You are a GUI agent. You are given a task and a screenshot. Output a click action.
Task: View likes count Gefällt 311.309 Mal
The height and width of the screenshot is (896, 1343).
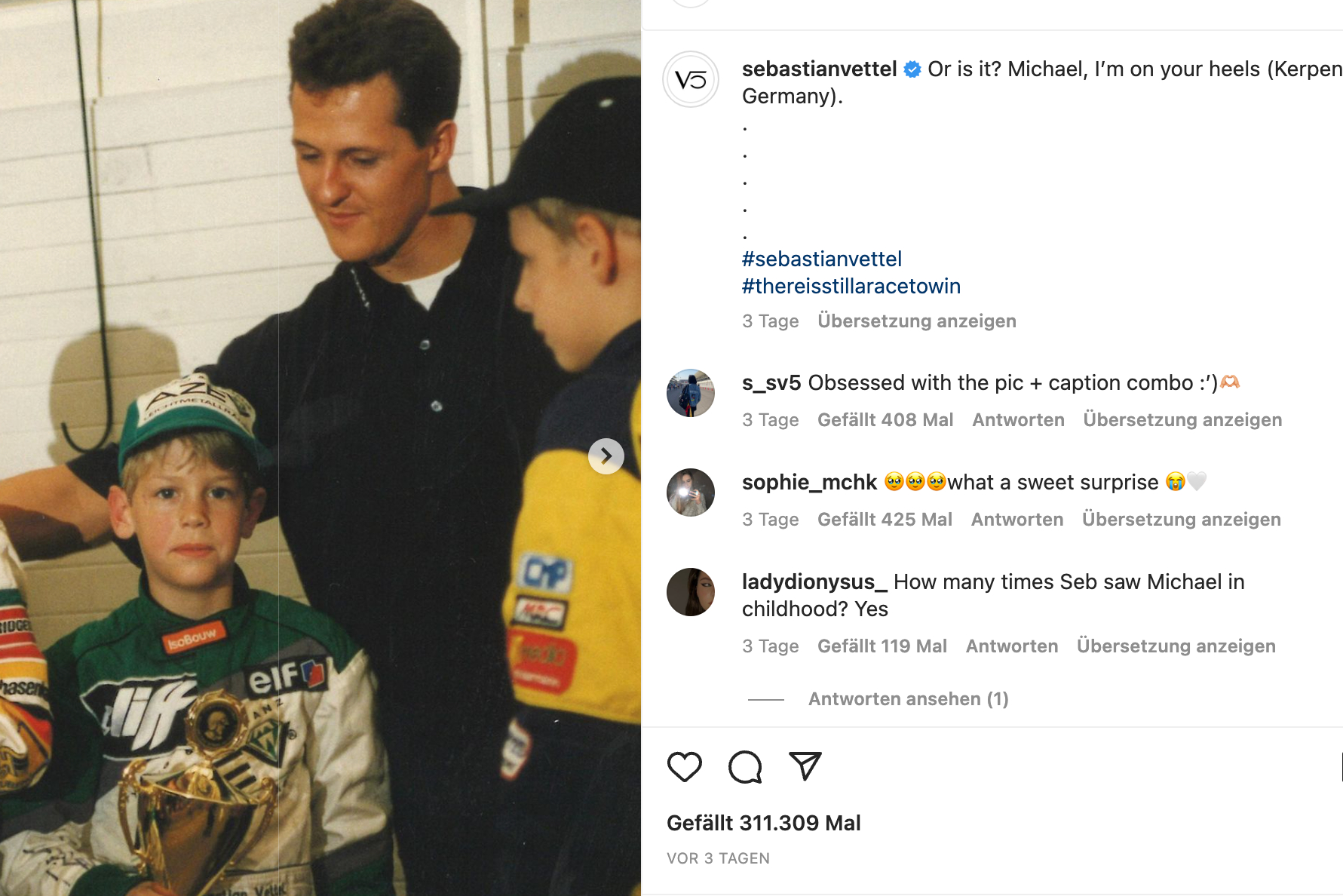764,823
